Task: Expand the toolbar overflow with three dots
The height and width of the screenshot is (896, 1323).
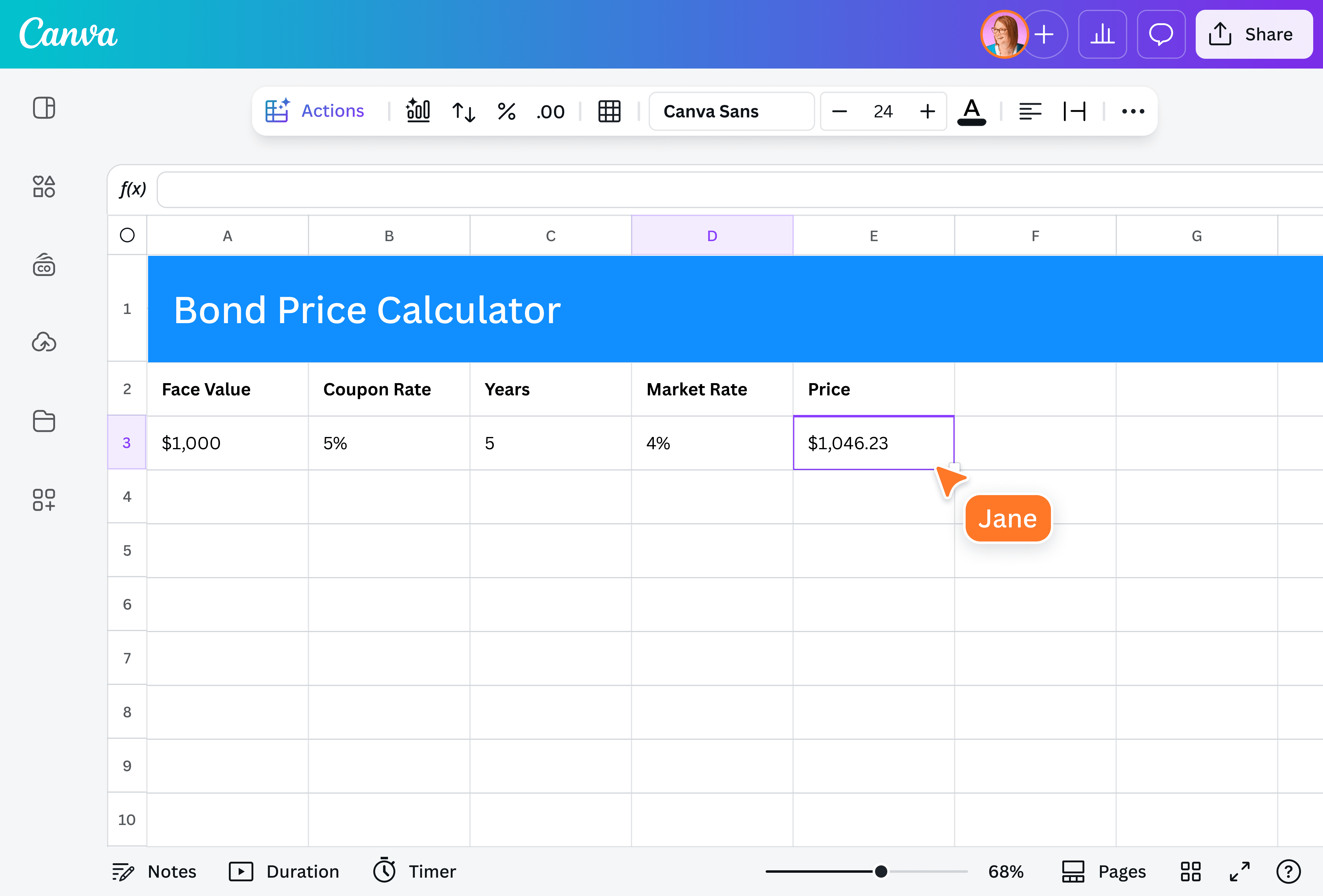Action: (1133, 112)
